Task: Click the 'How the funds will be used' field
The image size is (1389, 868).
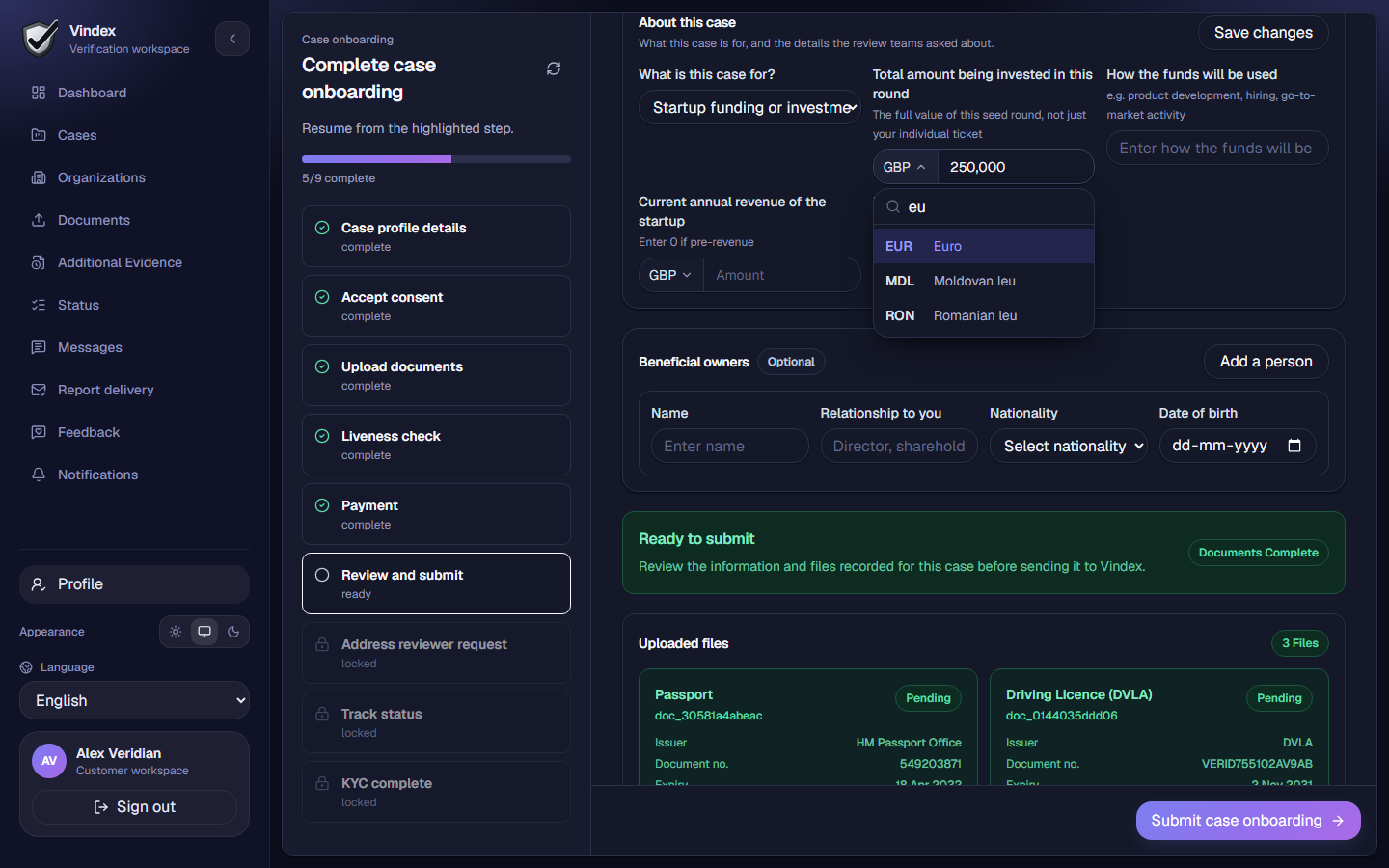Action: (1217, 148)
